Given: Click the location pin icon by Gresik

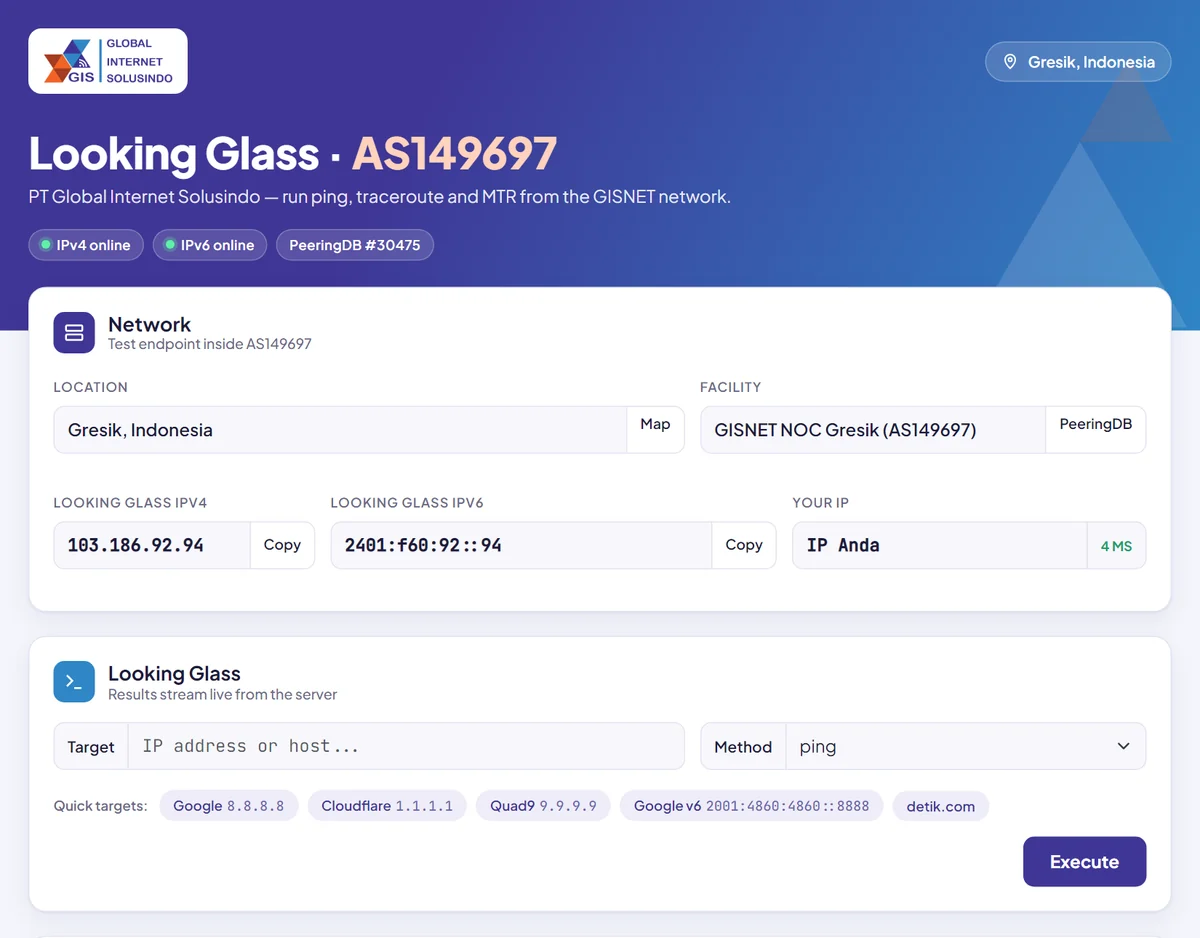Looking at the screenshot, I should (1009, 62).
